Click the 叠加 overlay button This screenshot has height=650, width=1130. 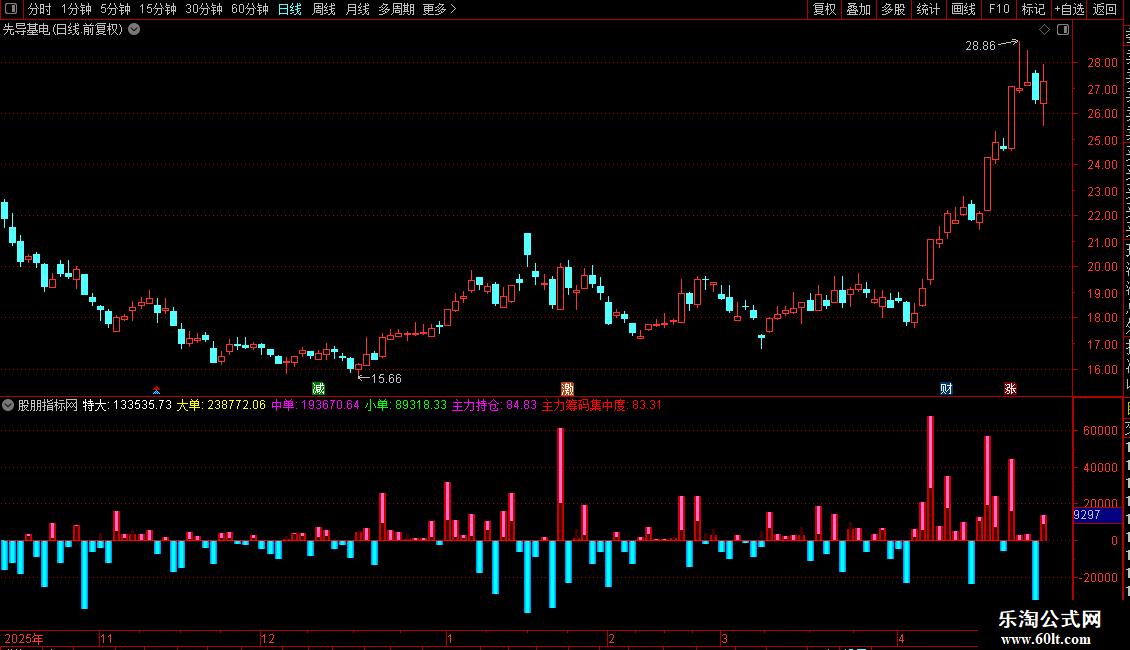tap(859, 9)
